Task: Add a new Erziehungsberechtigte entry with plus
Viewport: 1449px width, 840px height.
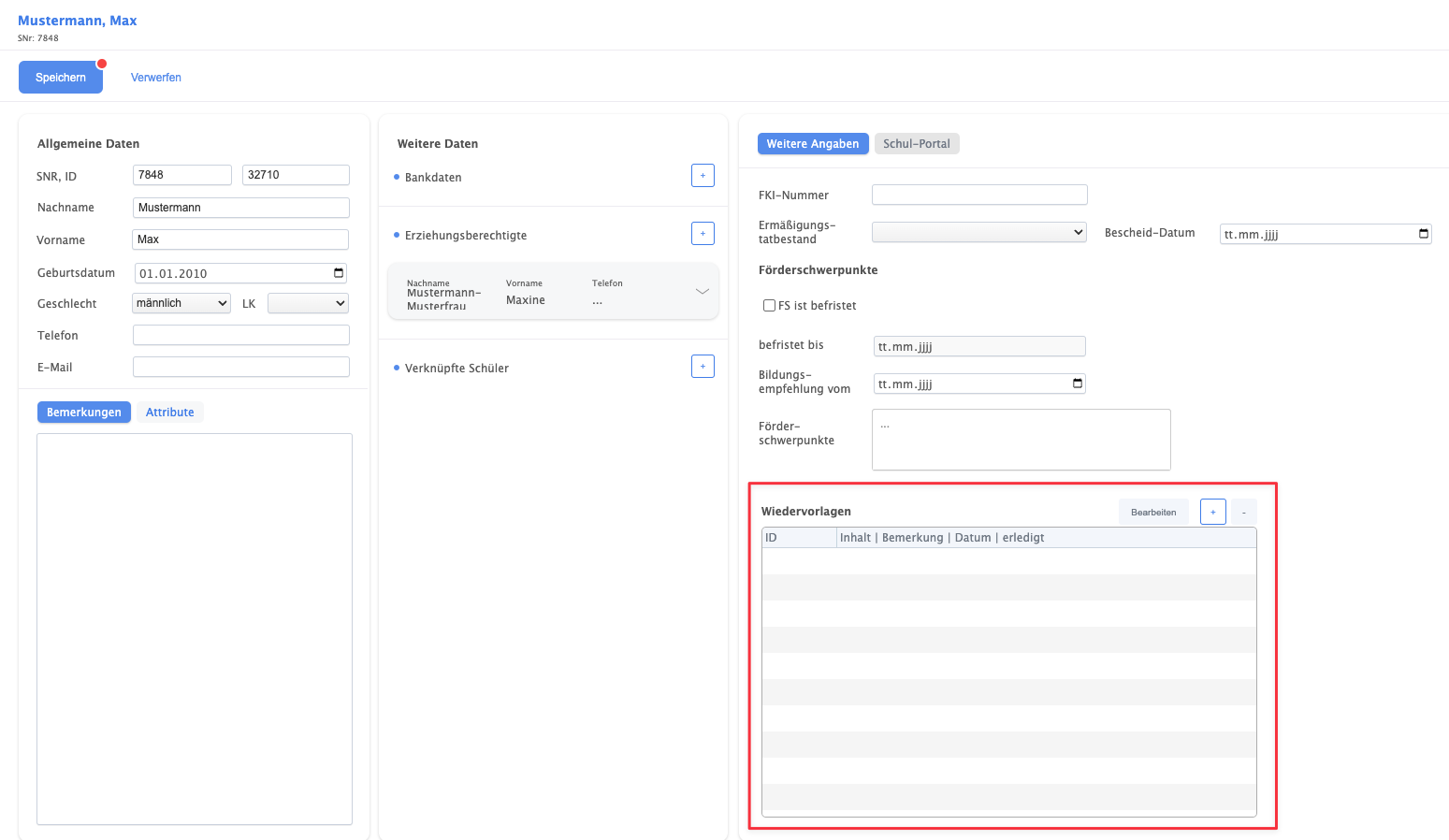Action: click(703, 234)
